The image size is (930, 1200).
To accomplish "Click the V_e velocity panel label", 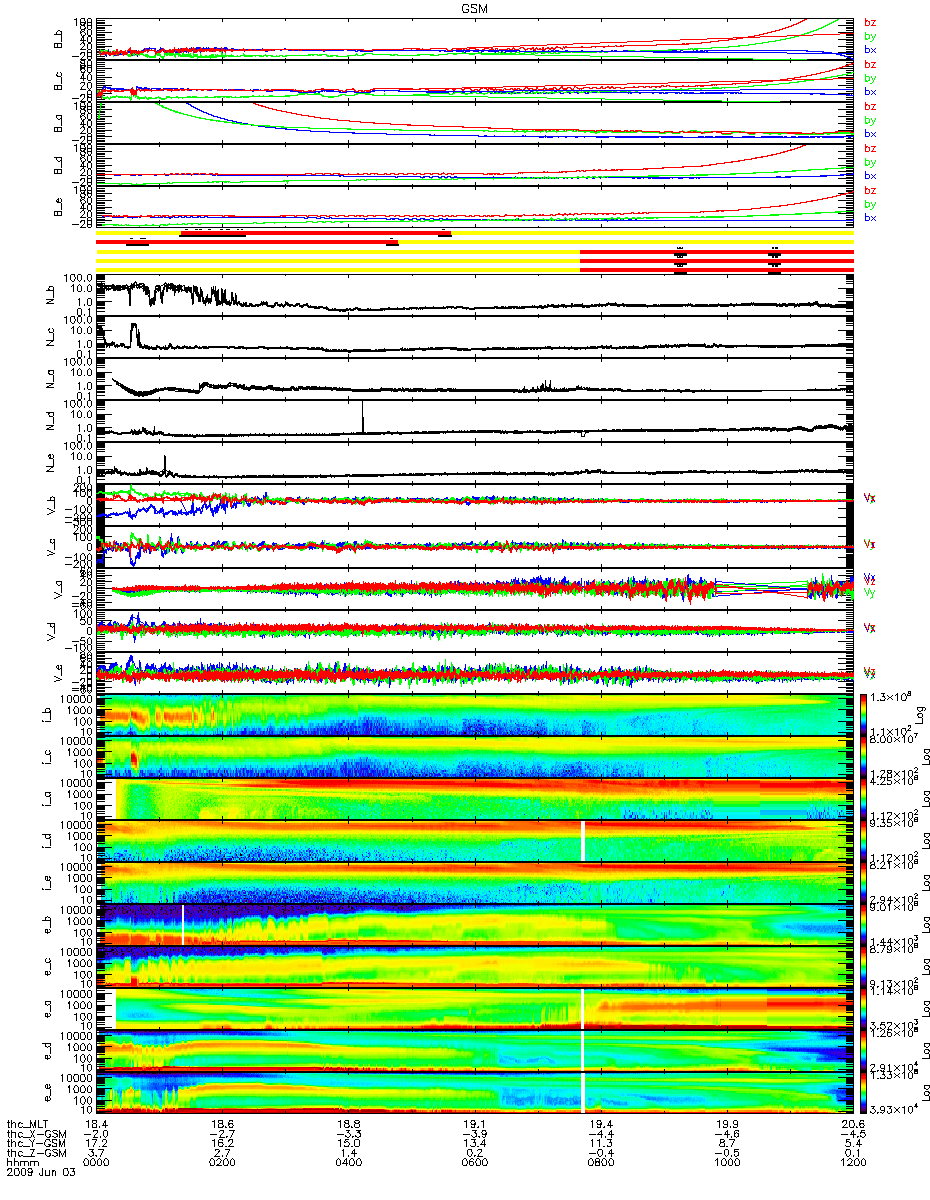I will pyautogui.click(x=60, y=673).
